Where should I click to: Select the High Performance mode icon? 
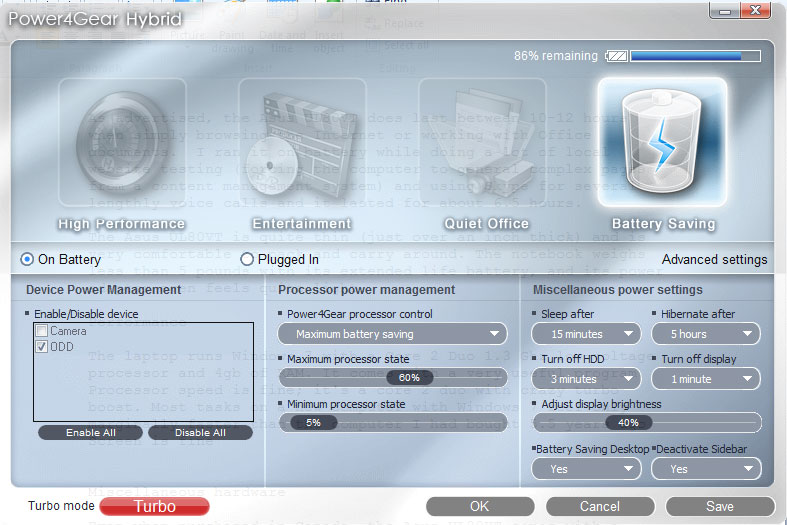point(122,143)
